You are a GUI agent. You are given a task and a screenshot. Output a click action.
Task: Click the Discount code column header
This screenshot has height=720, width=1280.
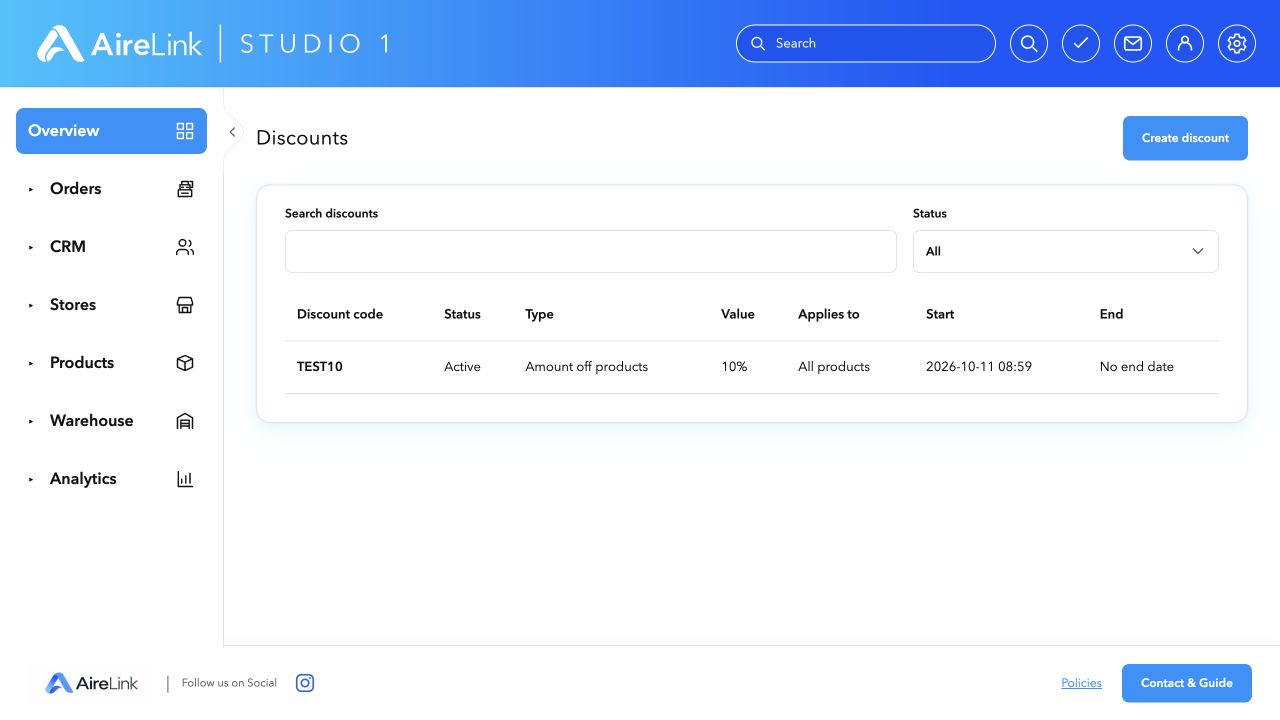click(x=340, y=314)
